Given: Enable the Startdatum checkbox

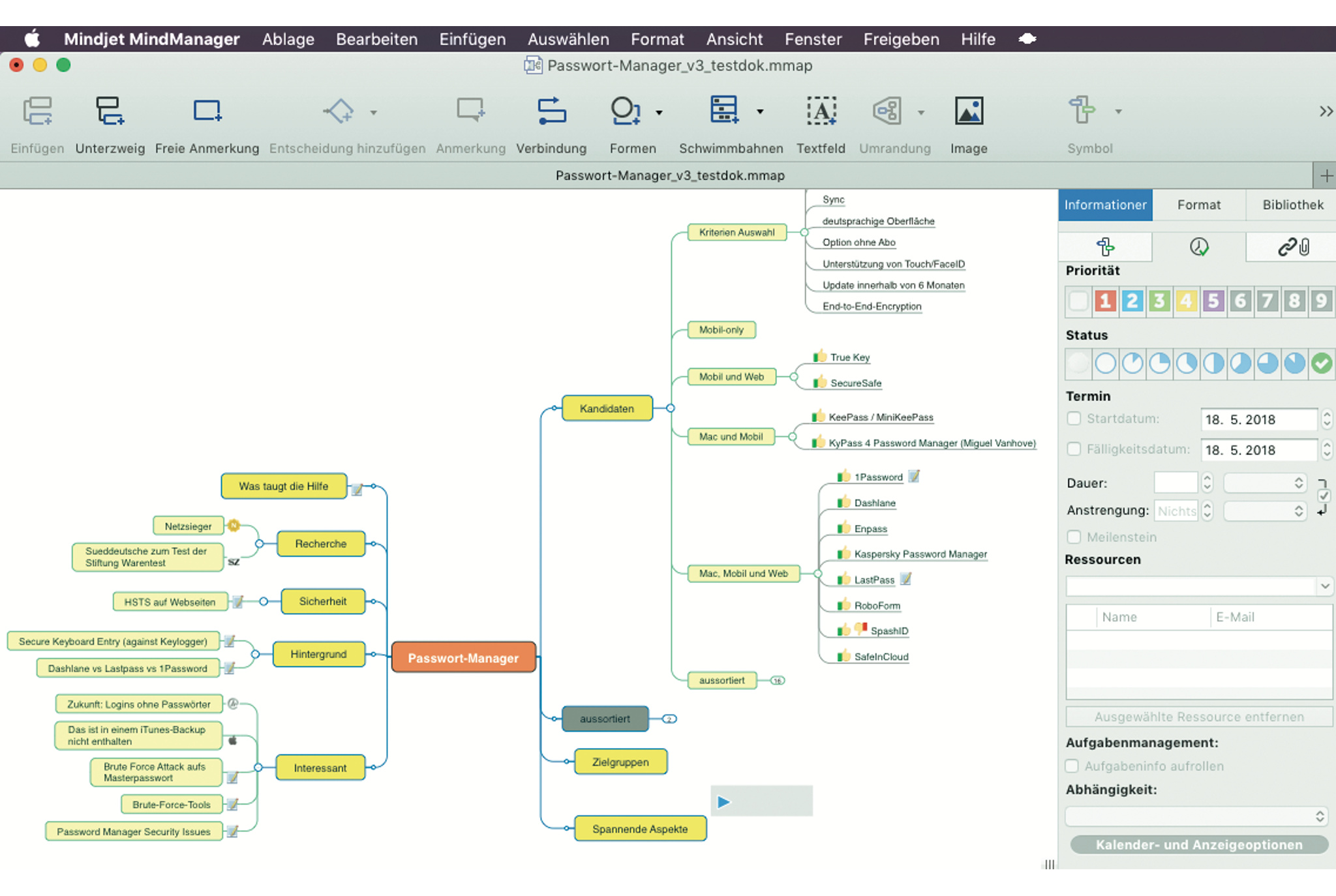Looking at the screenshot, I should pyautogui.click(x=1074, y=419).
